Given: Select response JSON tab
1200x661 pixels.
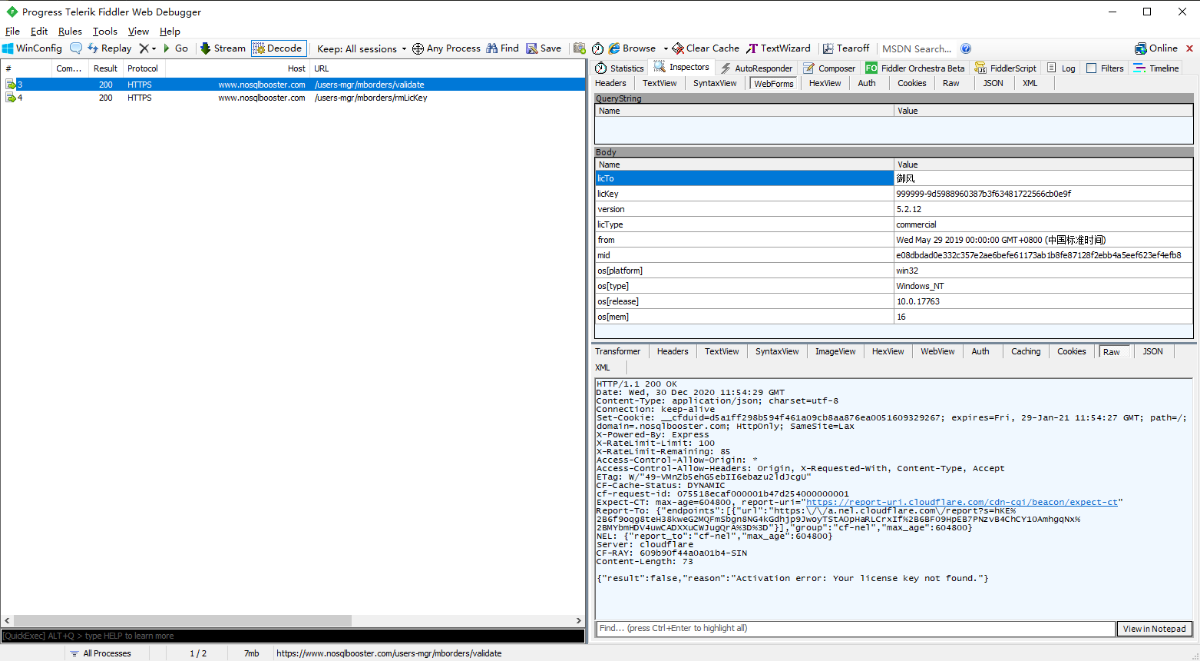Looking at the screenshot, I should pyautogui.click(x=1153, y=351).
